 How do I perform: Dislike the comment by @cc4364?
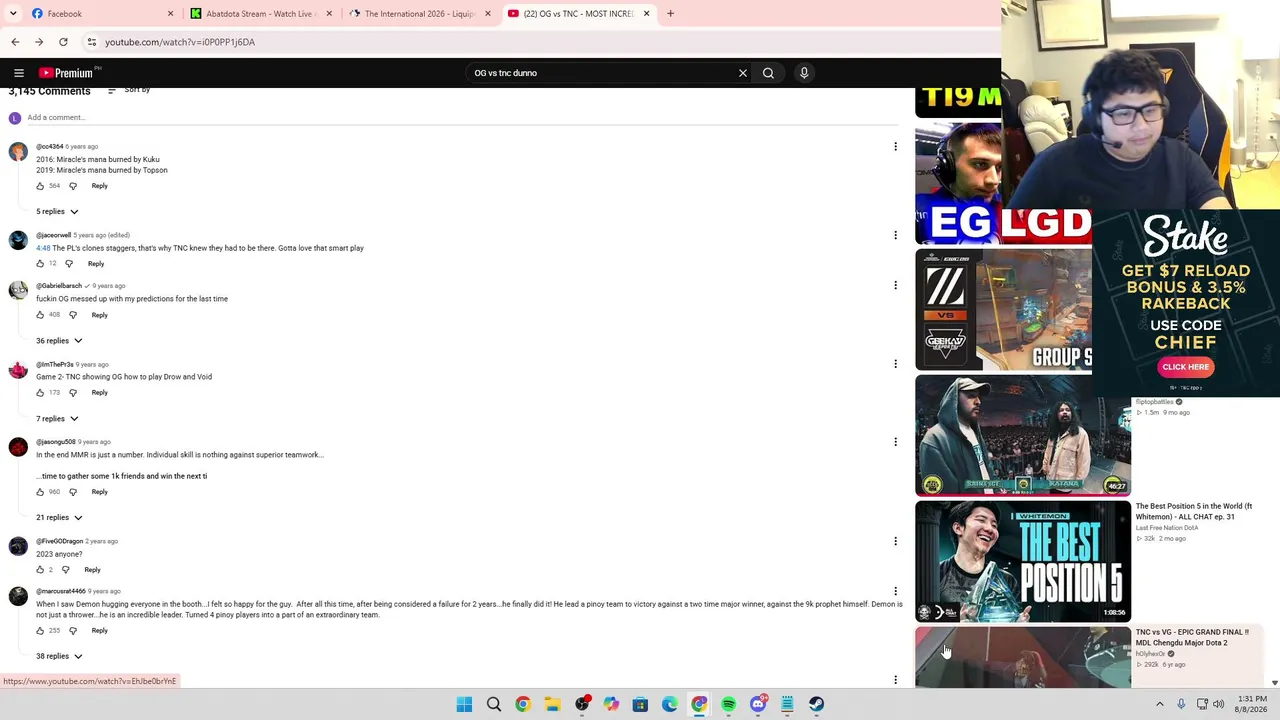coord(73,186)
